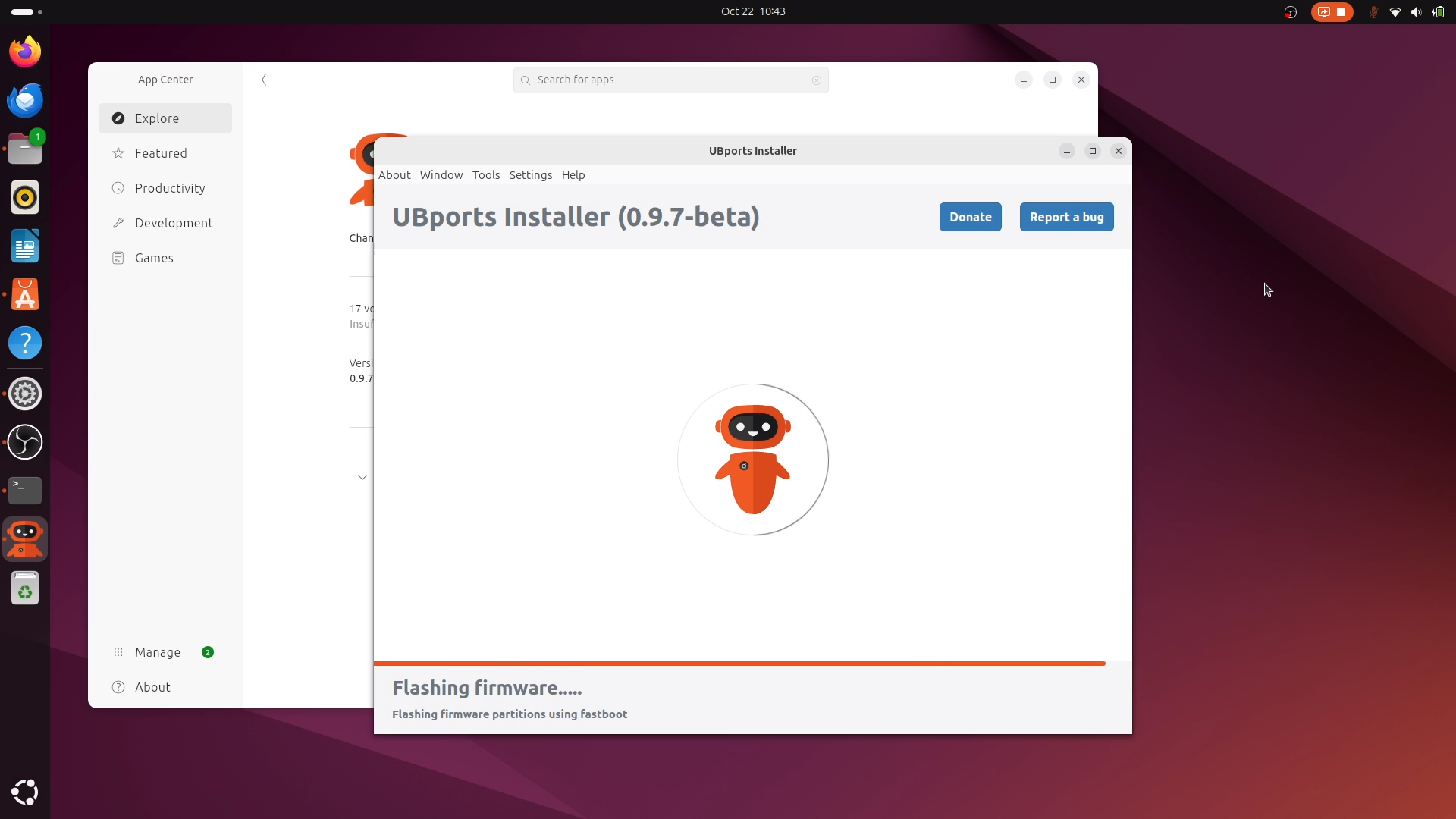This screenshot has width=1456, height=819.
Task: Click the UBports robot icon in the dock
Action: tap(25, 538)
